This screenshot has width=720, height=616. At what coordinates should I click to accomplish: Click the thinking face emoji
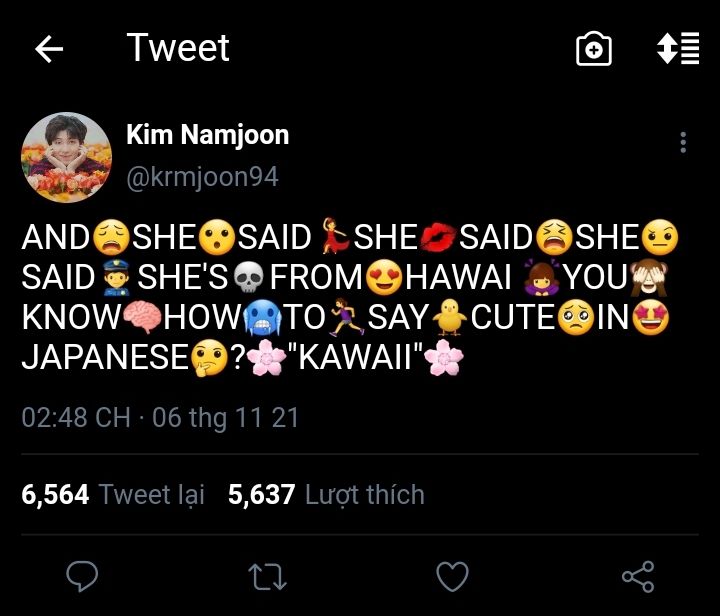point(209,358)
